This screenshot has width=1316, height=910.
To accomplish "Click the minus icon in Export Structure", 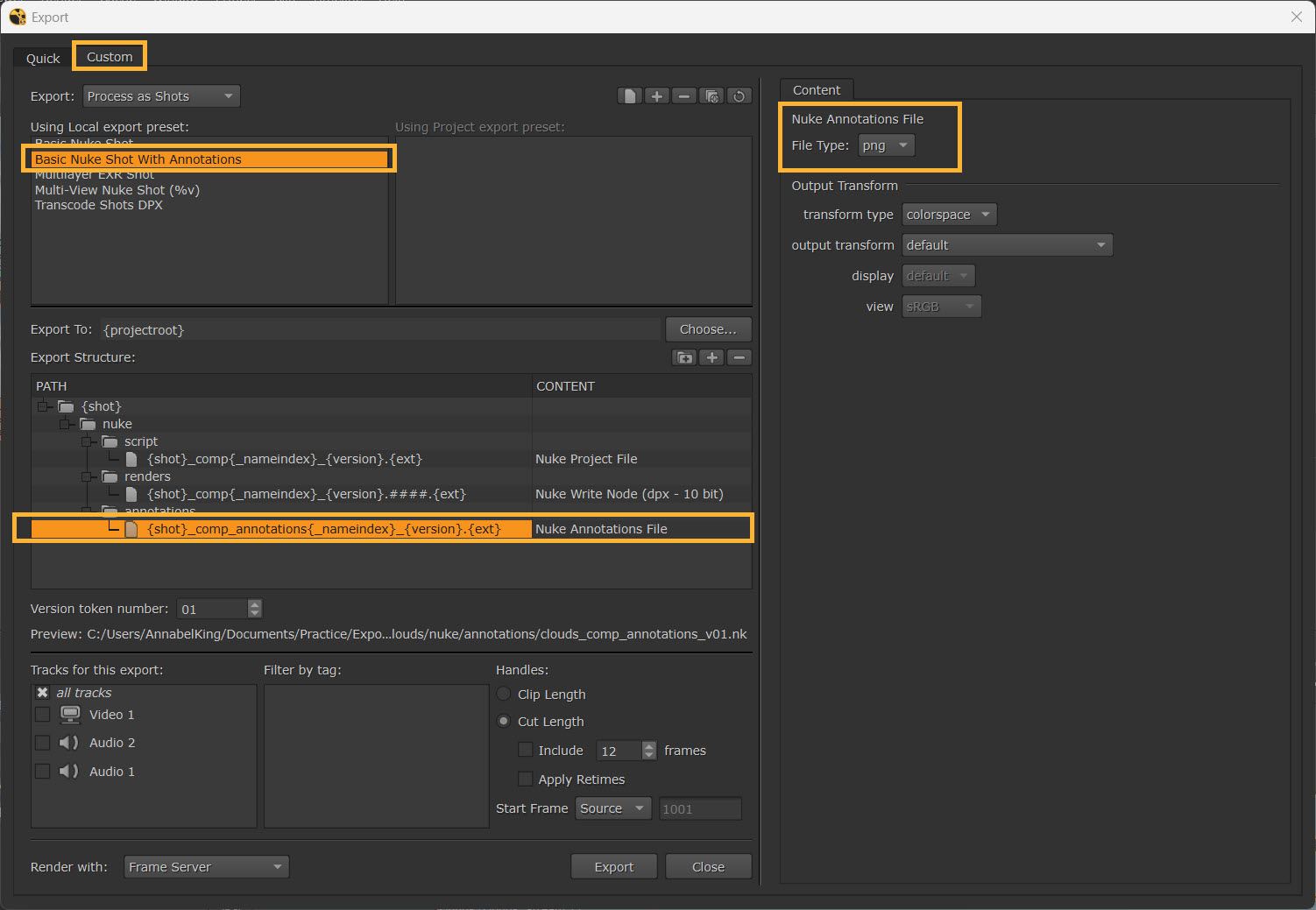I will 739,357.
